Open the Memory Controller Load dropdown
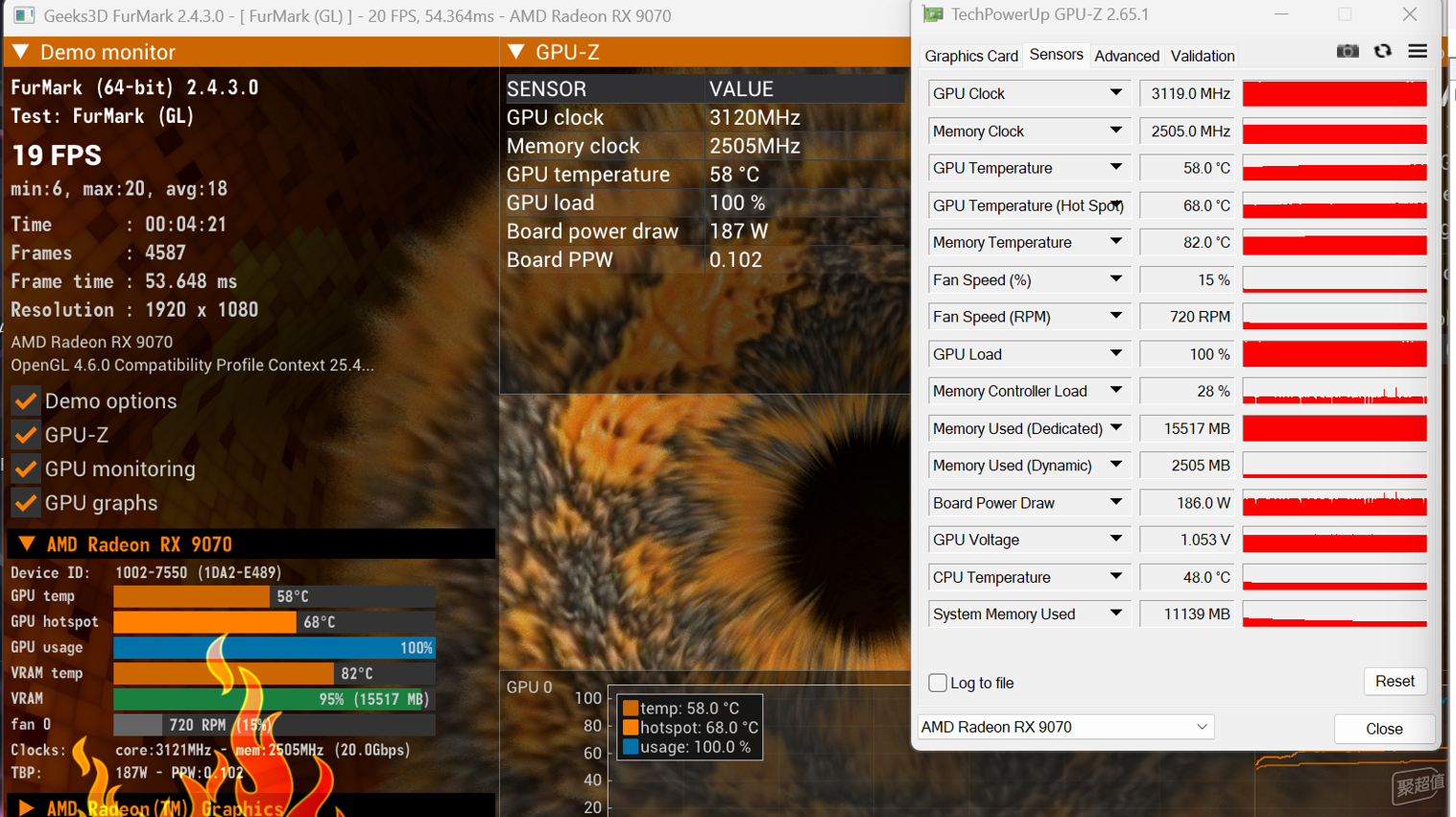 (x=1115, y=391)
